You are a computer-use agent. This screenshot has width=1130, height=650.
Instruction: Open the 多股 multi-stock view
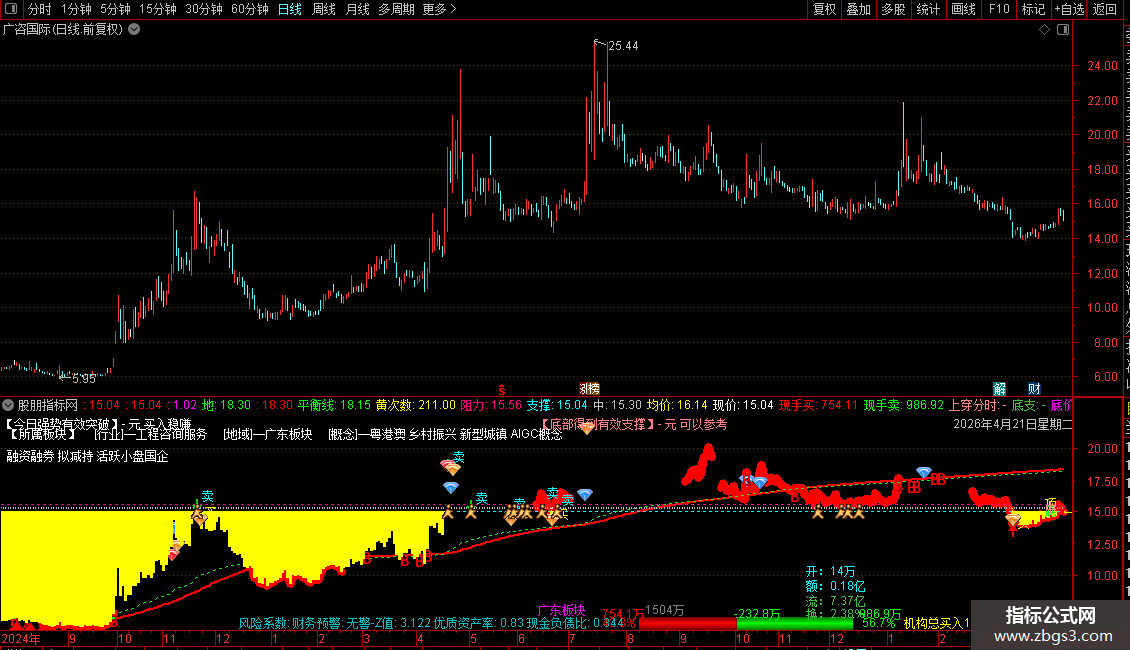[x=894, y=9]
